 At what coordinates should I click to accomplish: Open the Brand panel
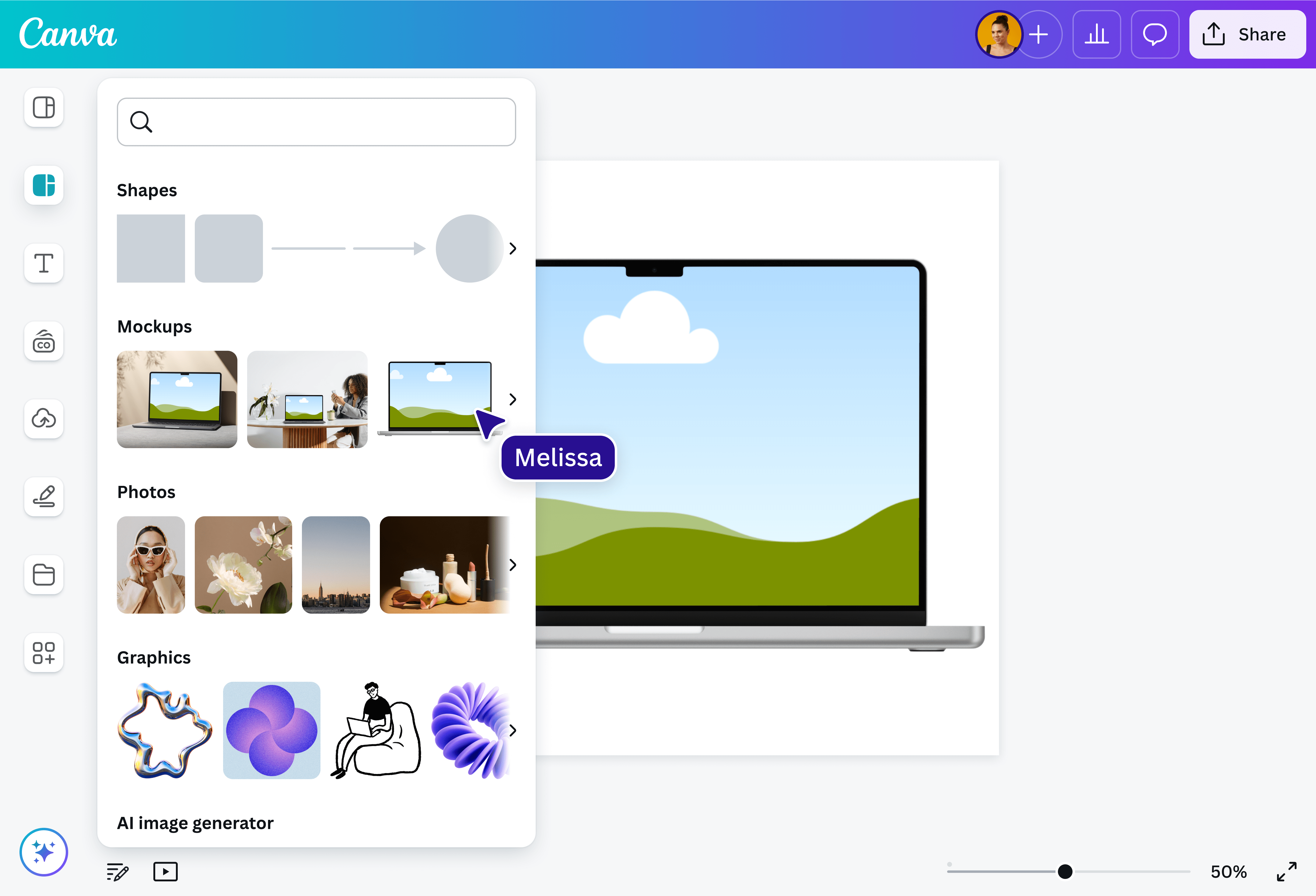pyautogui.click(x=44, y=341)
